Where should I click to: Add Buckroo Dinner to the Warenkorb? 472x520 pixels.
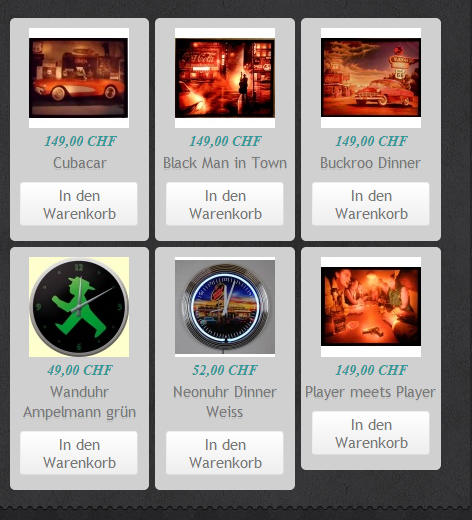(371, 204)
